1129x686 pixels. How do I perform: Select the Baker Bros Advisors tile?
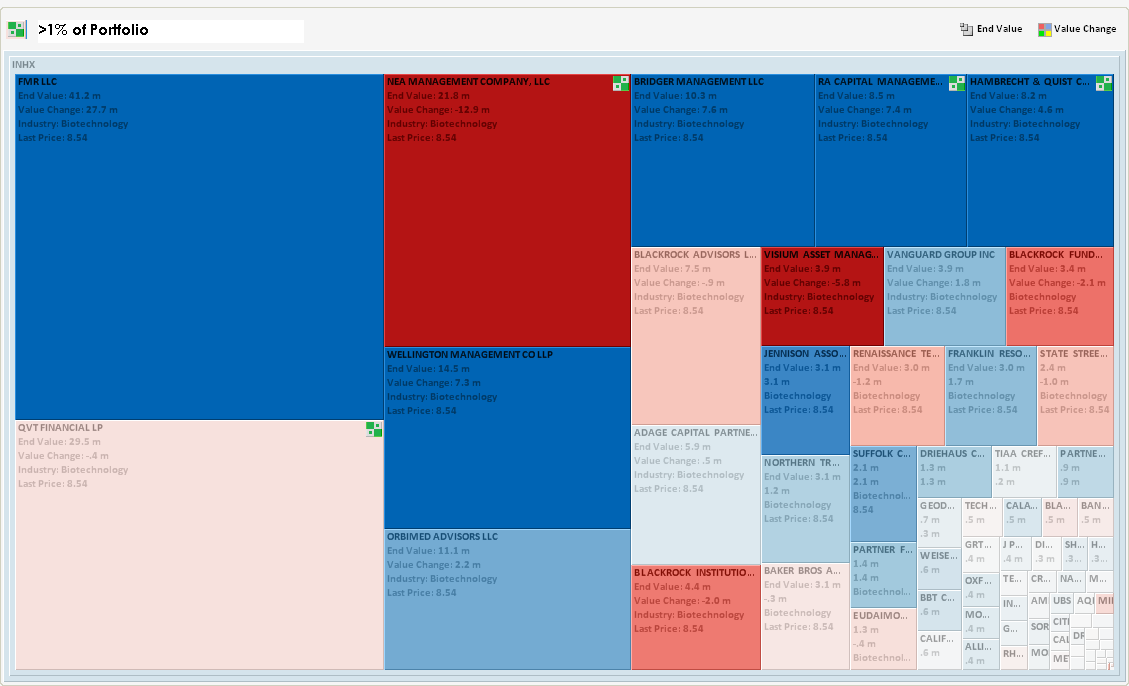806,617
